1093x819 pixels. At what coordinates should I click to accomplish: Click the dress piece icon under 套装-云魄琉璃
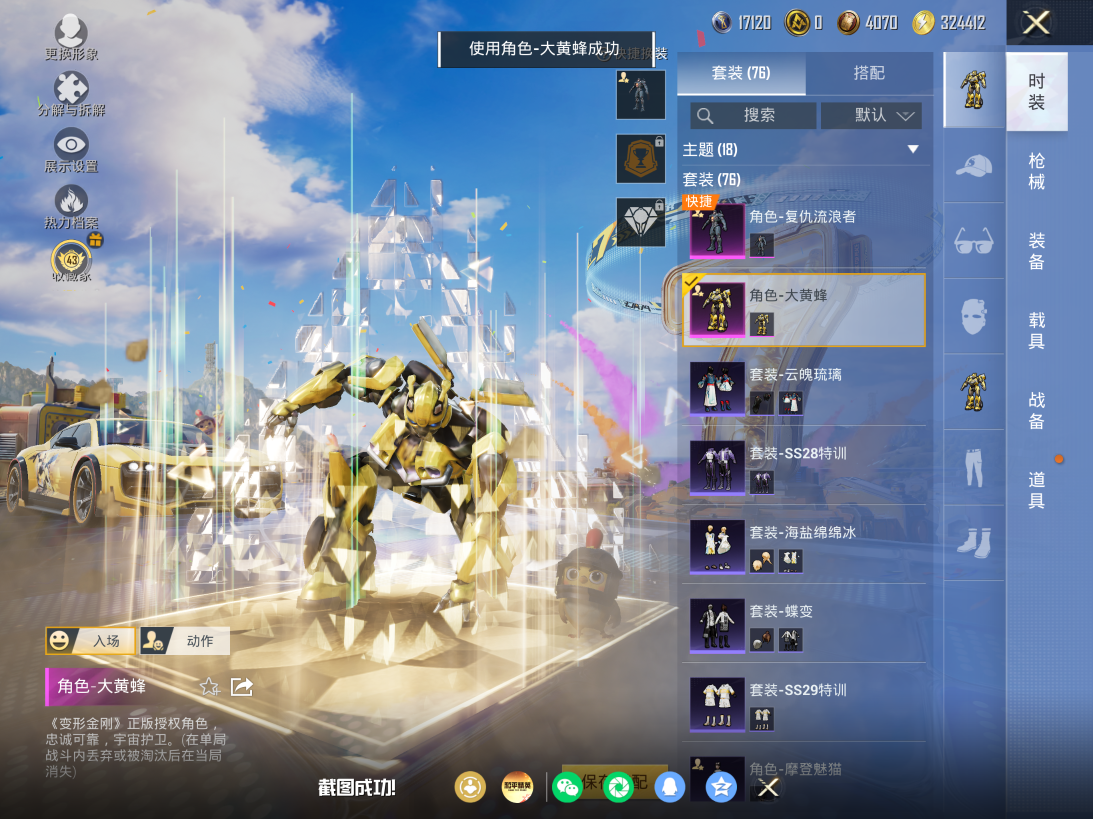pyautogui.click(x=790, y=403)
